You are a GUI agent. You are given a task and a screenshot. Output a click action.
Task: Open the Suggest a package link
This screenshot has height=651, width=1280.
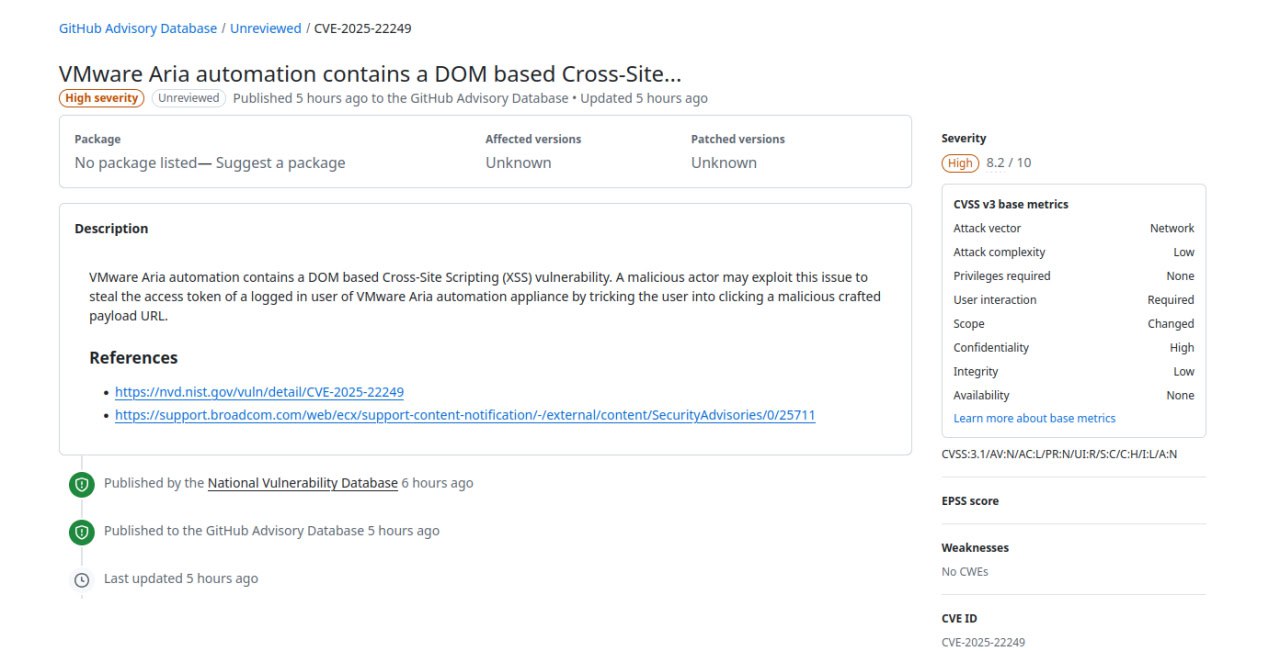tap(280, 163)
